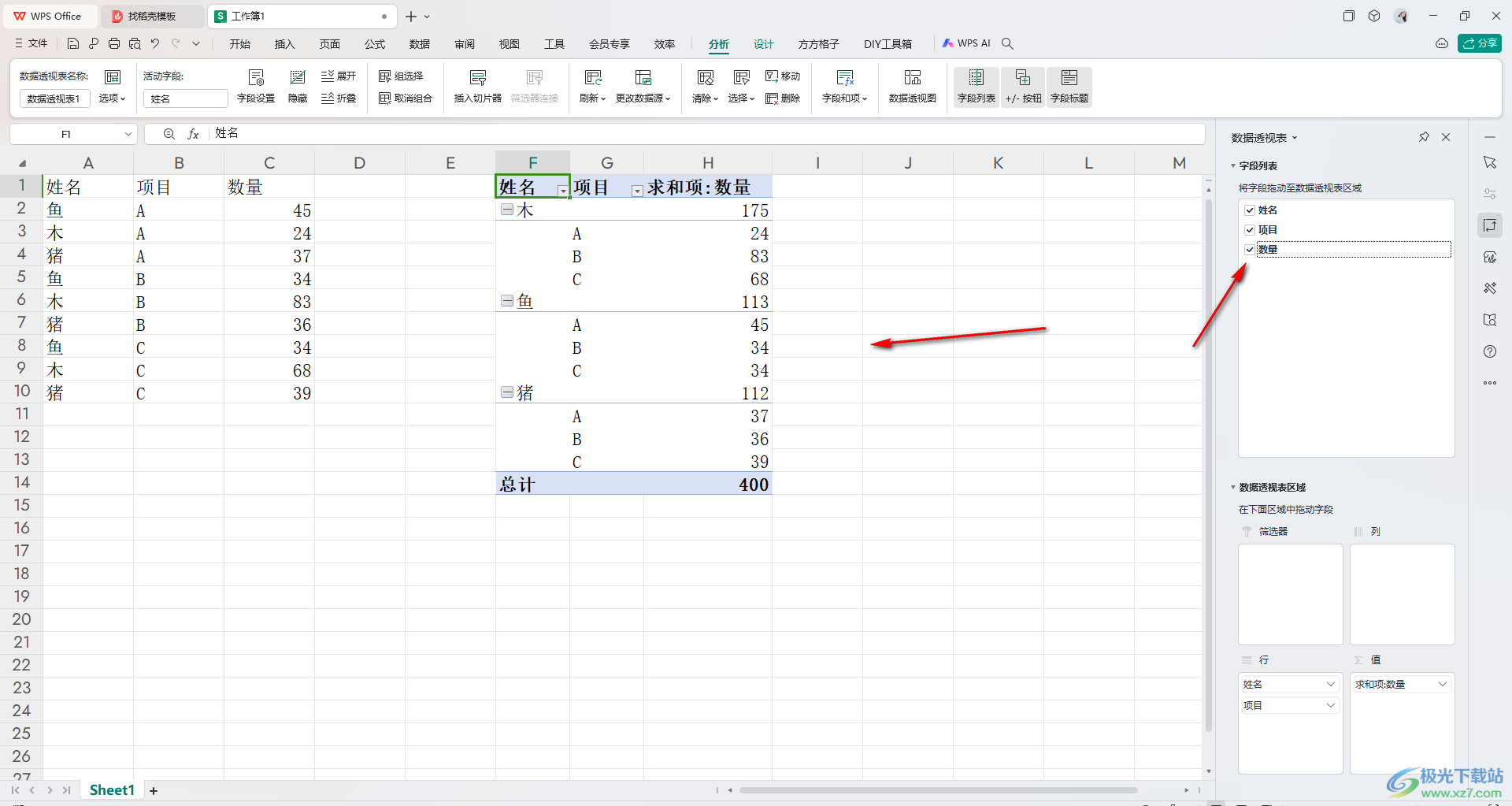Switch to the 公式 ribbon tab
The image size is (1512, 806).
pos(375,44)
